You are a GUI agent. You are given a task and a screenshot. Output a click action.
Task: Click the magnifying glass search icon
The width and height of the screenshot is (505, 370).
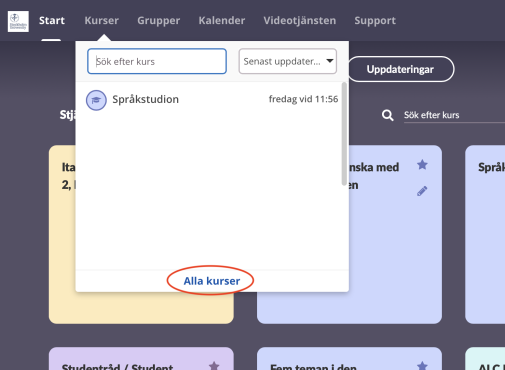[x=387, y=115]
